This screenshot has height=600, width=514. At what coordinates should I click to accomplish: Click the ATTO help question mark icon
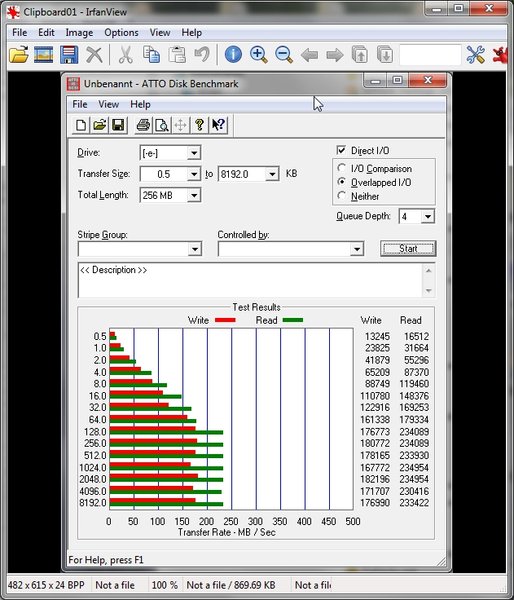pyautogui.click(x=199, y=125)
